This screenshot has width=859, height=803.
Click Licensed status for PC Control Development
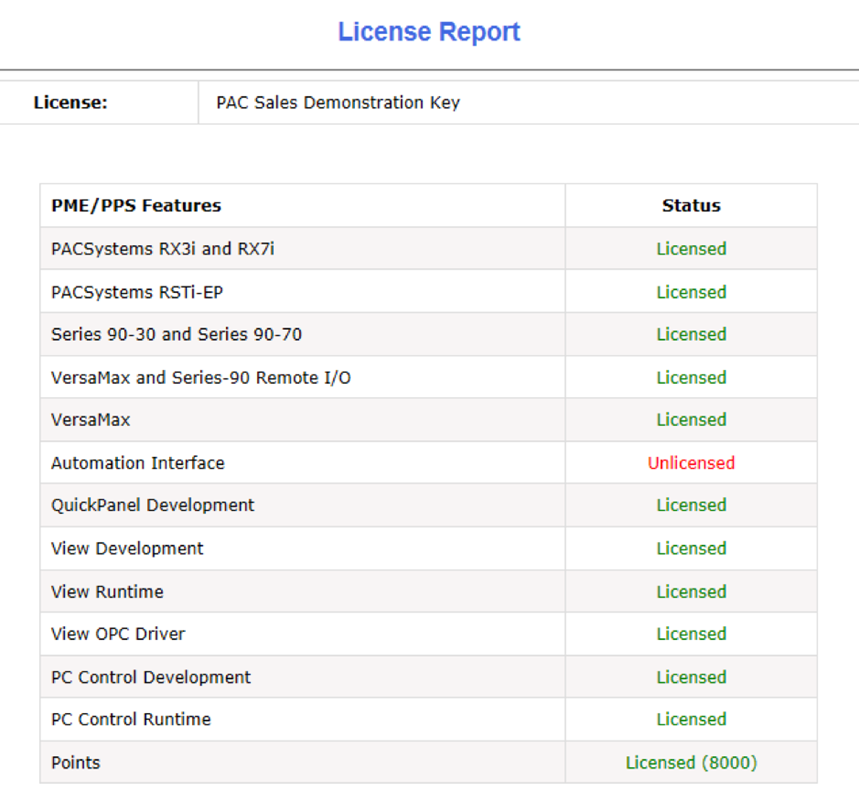[691, 677]
